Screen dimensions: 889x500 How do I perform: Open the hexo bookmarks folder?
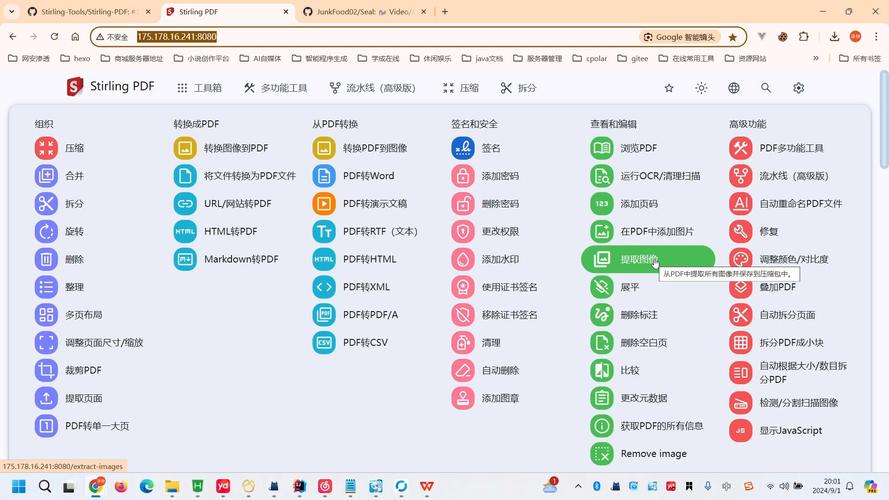tap(75, 58)
